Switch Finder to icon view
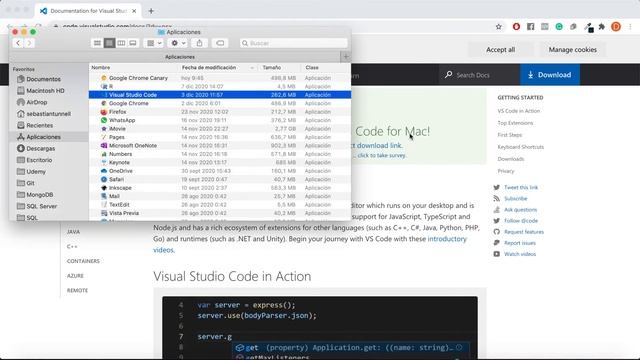 [97, 43]
